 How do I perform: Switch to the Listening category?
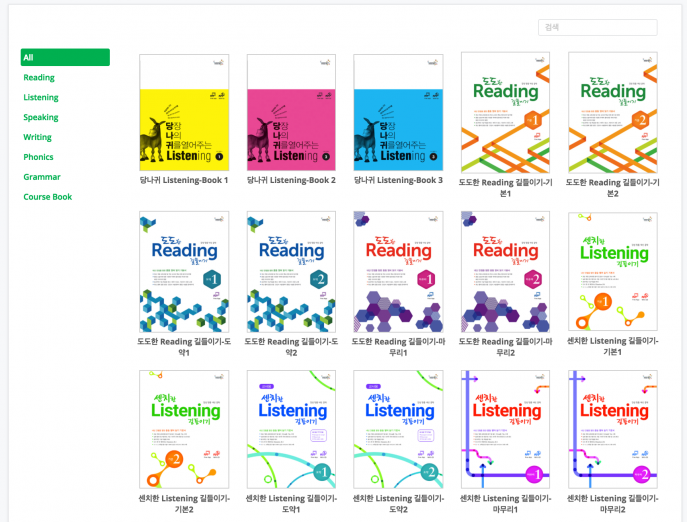[41, 98]
